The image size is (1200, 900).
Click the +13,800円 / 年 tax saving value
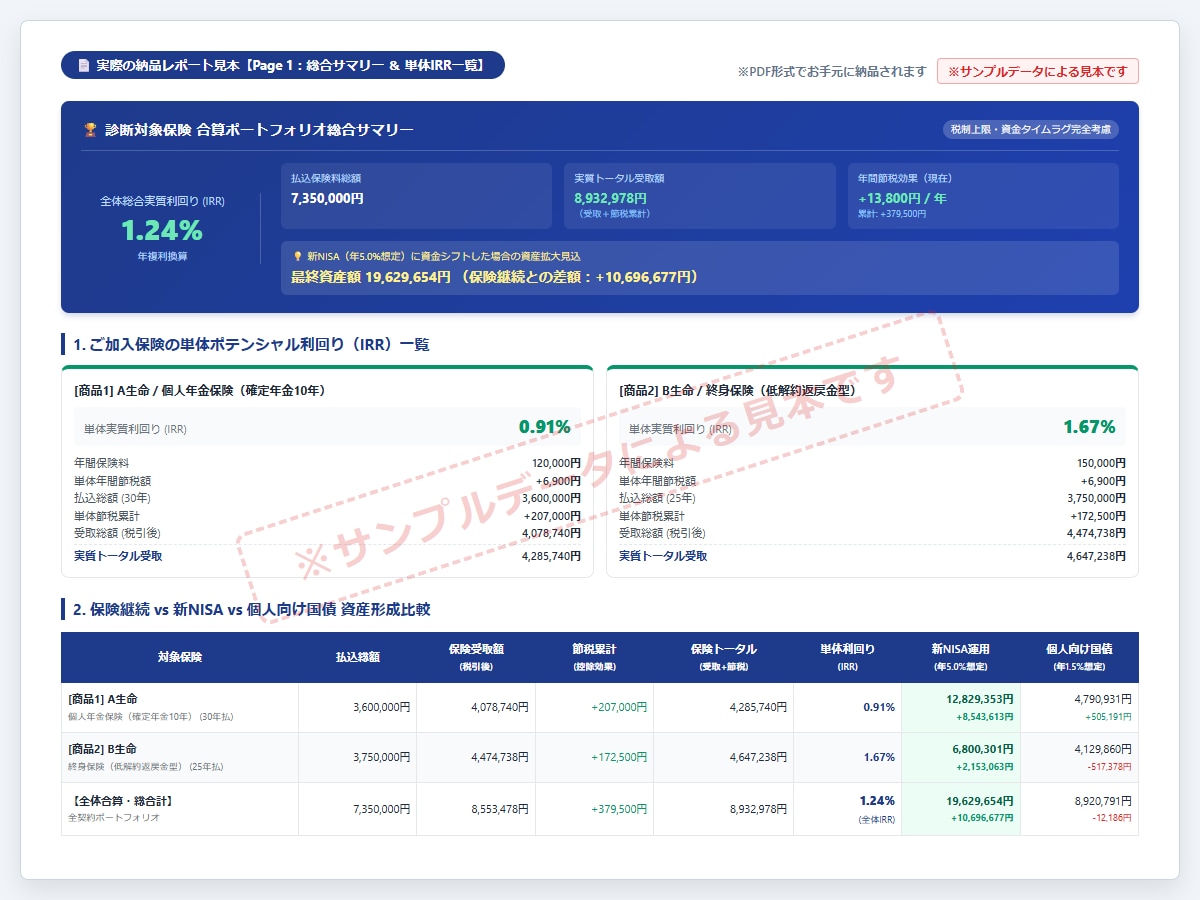(x=902, y=198)
